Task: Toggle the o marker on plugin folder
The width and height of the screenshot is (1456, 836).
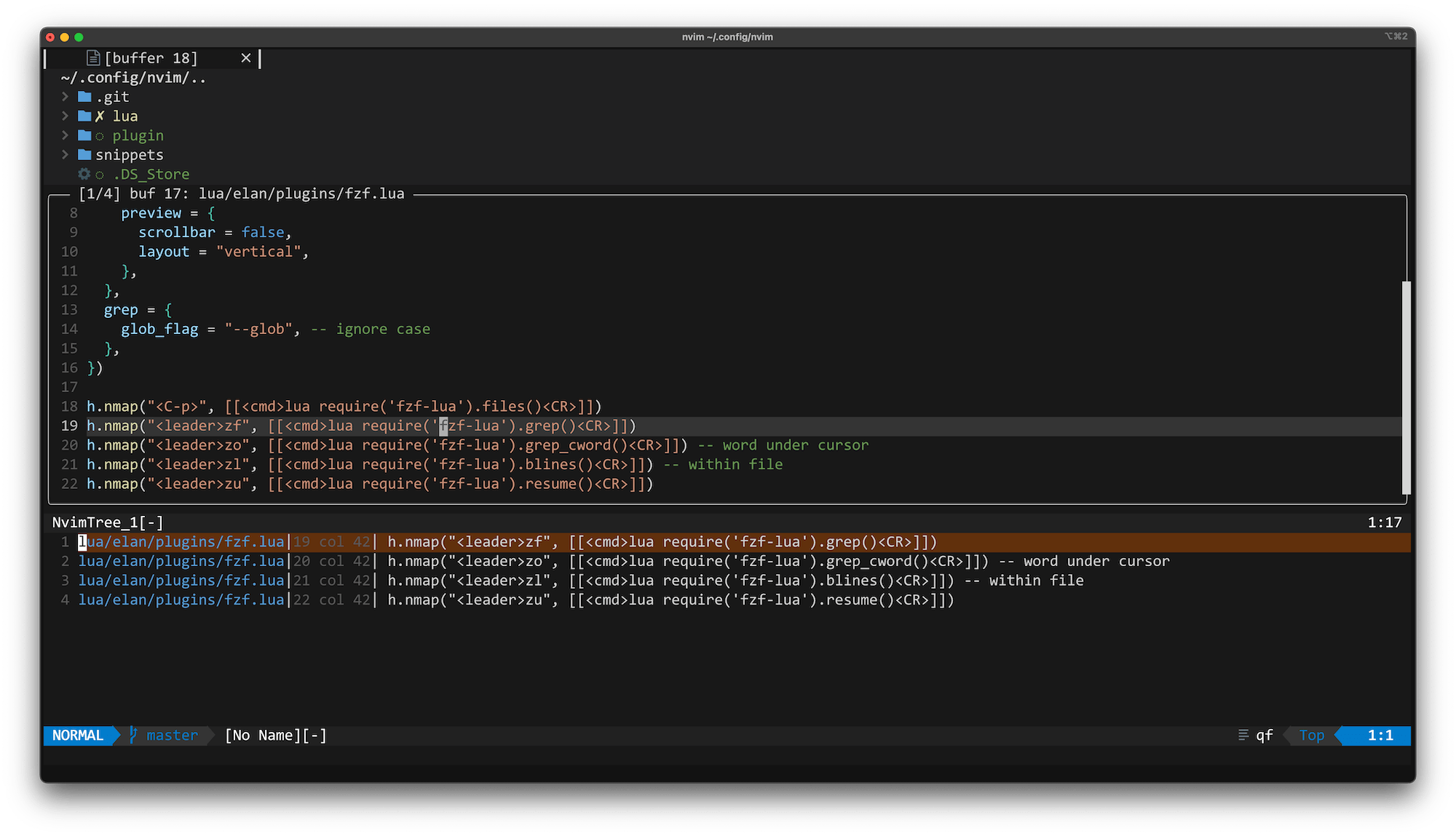Action: click(100, 134)
